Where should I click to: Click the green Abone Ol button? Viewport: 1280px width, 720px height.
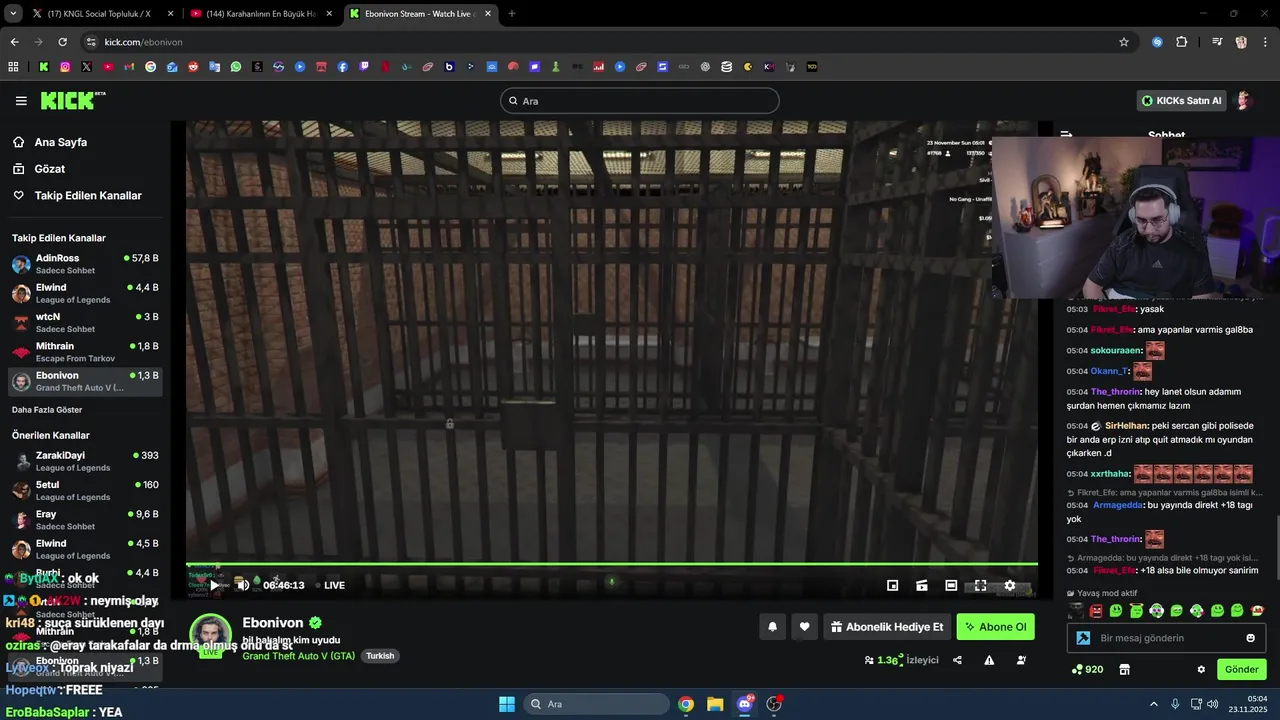tap(995, 627)
